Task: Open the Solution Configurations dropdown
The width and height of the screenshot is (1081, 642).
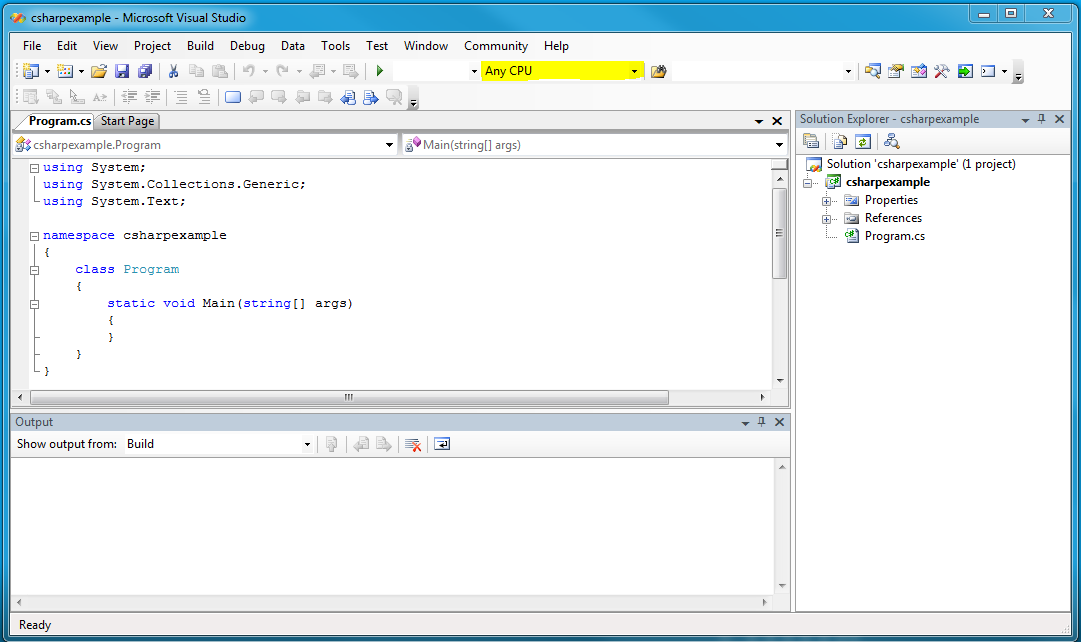Action: pyautogui.click(x=436, y=71)
